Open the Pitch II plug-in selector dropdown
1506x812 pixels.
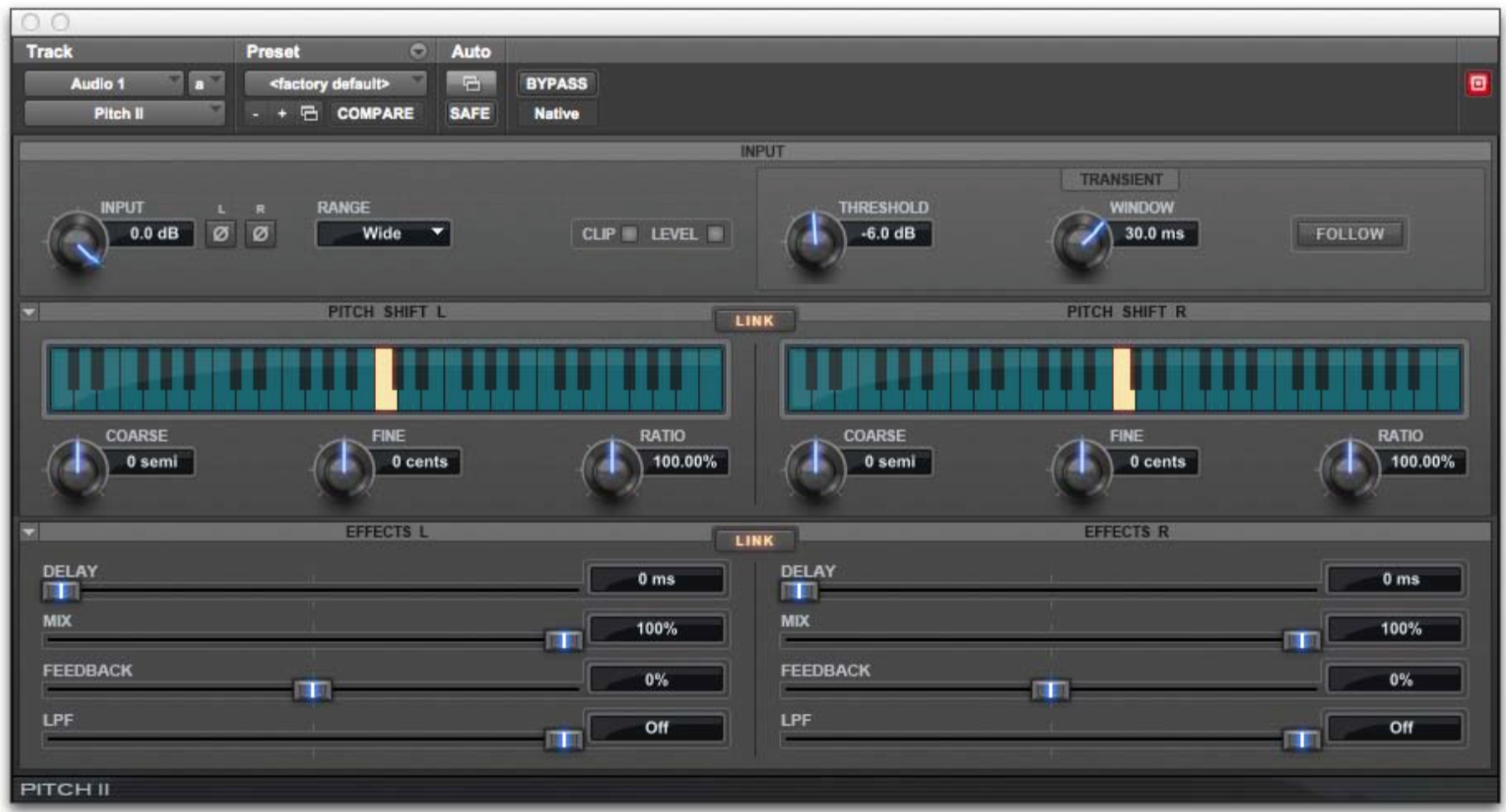[x=124, y=113]
